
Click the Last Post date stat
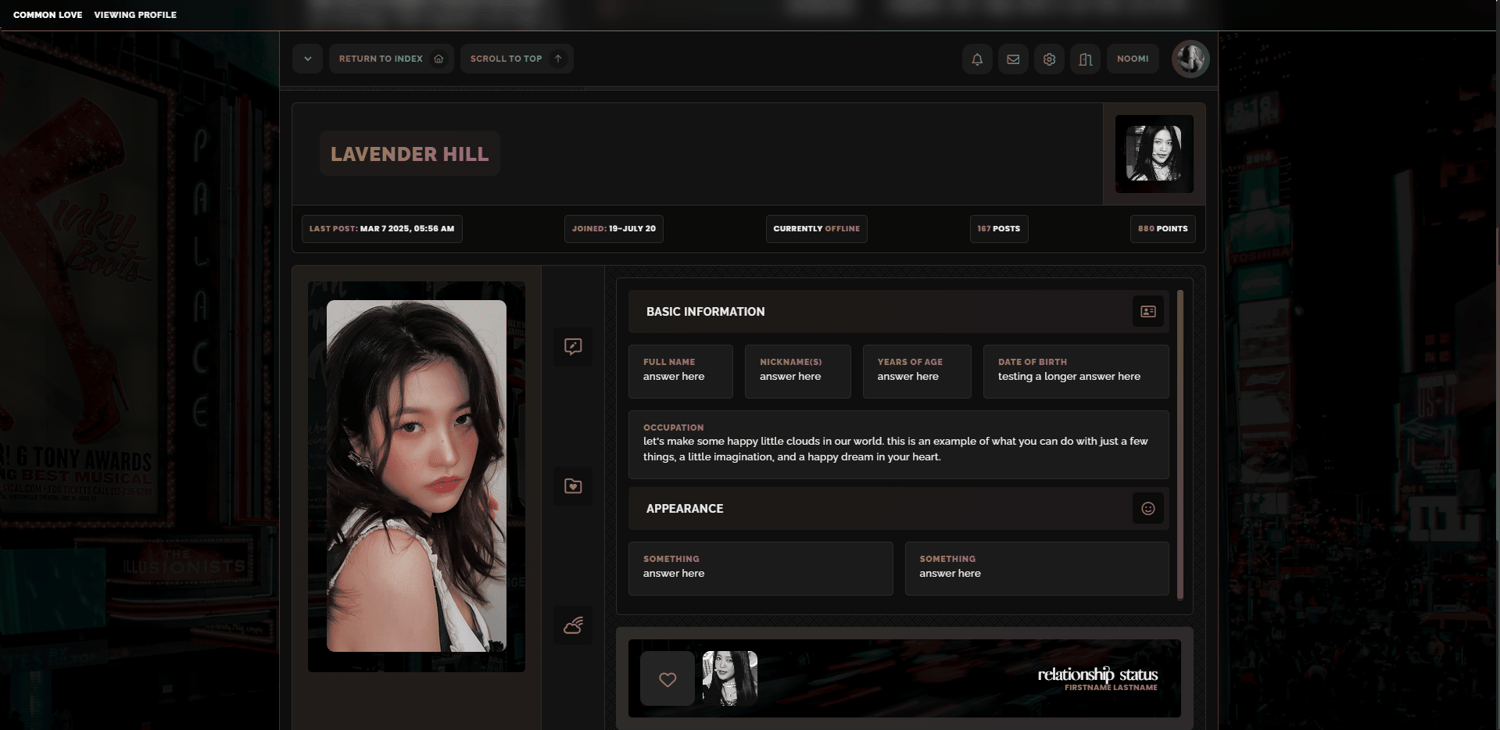pyautogui.click(x=382, y=229)
